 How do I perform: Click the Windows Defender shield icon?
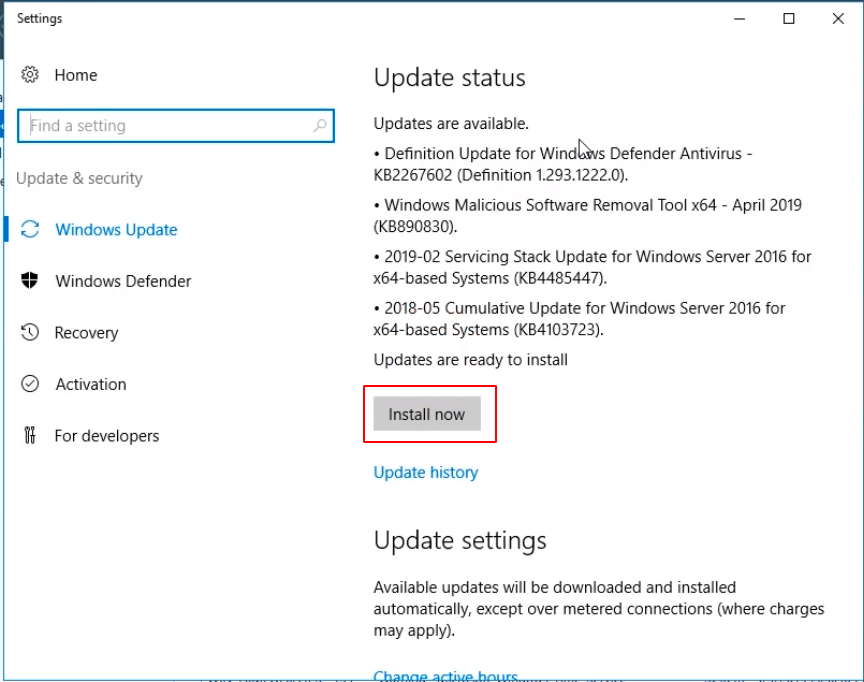(x=30, y=281)
